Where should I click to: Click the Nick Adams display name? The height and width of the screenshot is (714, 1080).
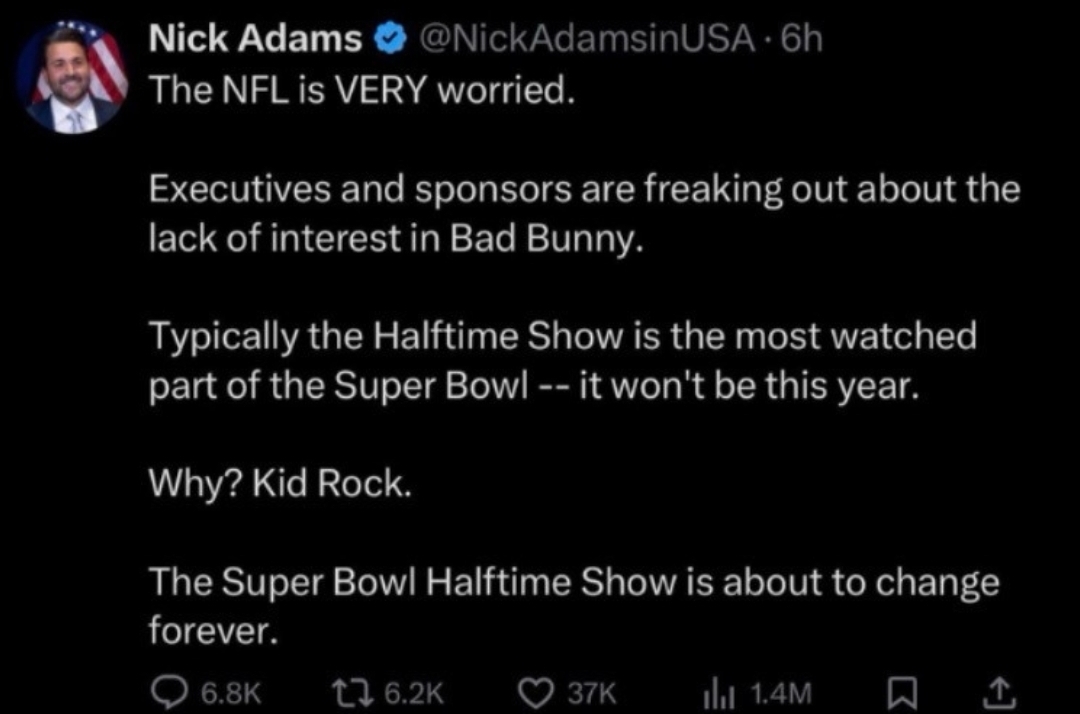tap(255, 41)
